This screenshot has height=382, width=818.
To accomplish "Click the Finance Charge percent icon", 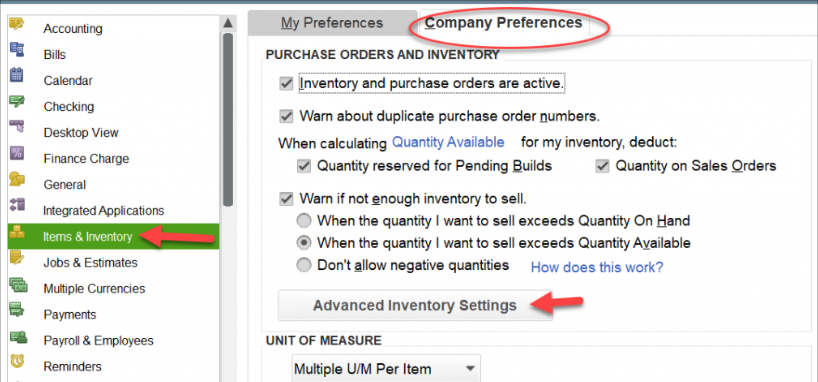I will point(17,153).
